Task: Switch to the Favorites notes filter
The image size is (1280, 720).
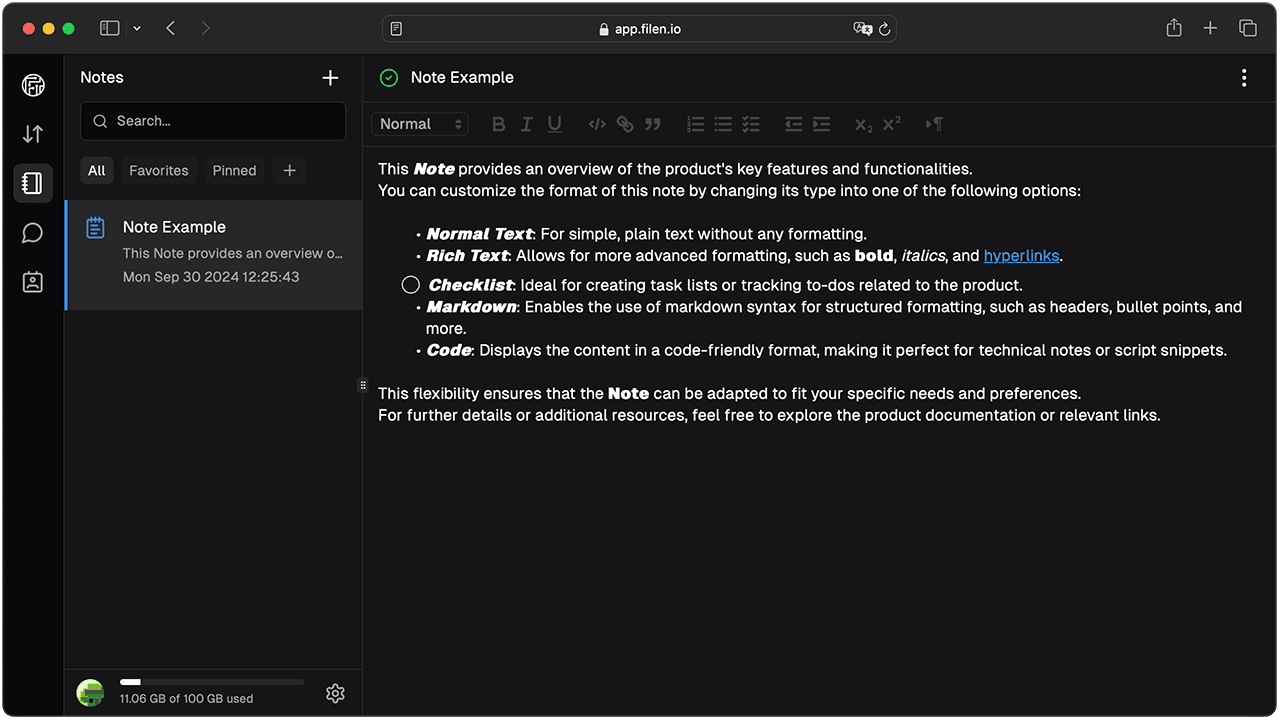Action: click(x=158, y=170)
